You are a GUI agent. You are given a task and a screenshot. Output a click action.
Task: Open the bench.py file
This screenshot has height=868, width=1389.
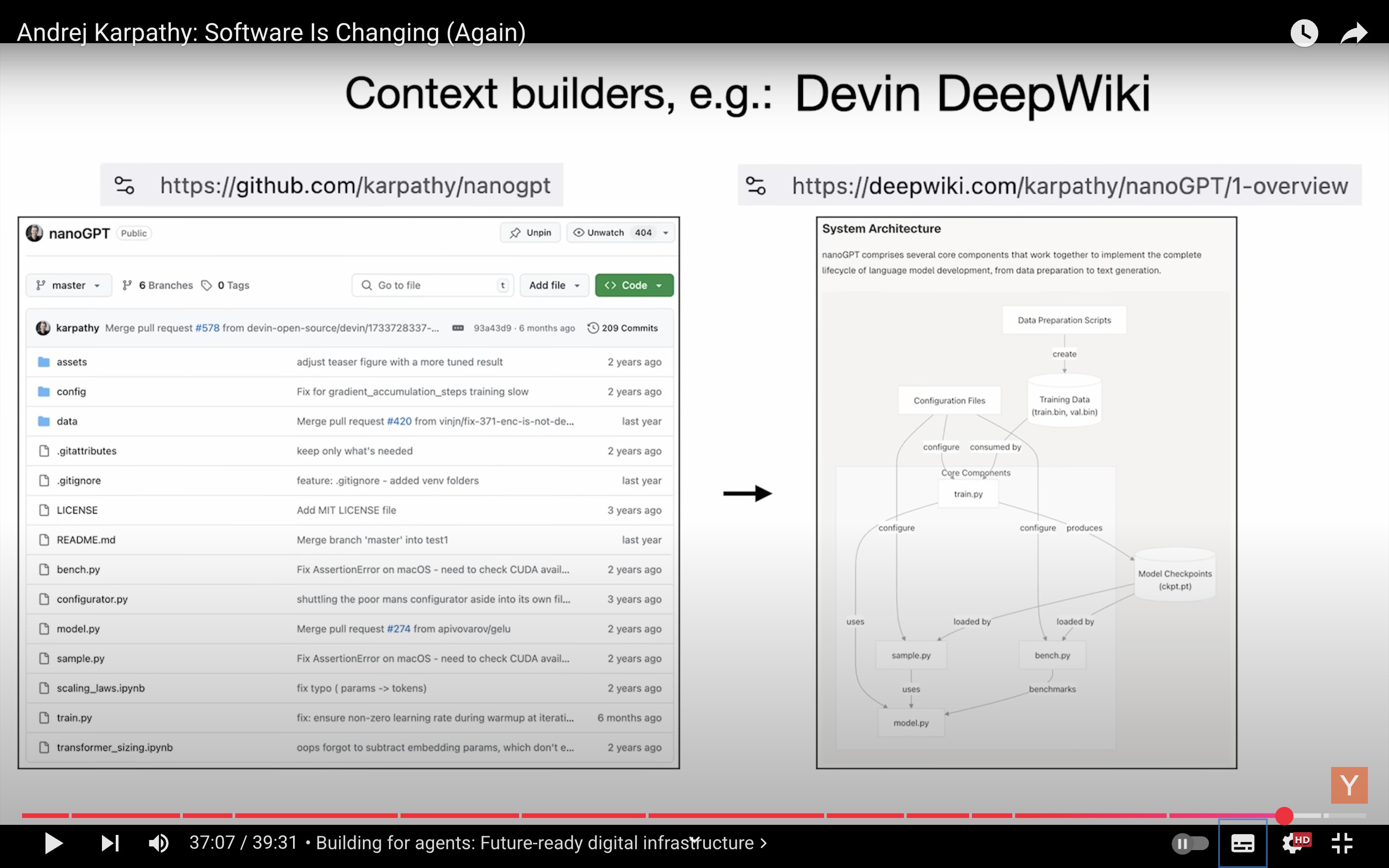pyautogui.click(x=78, y=569)
